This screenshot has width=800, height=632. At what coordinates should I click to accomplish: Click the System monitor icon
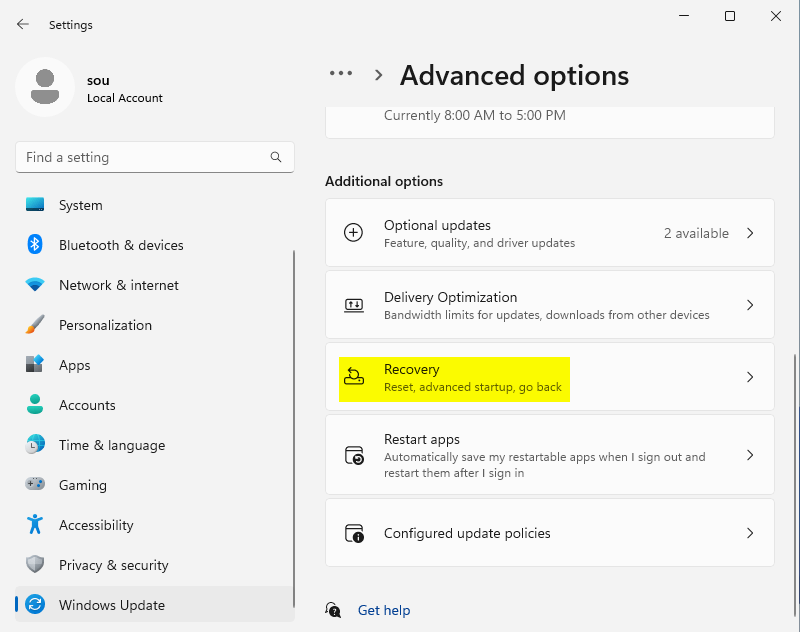[x=35, y=205]
